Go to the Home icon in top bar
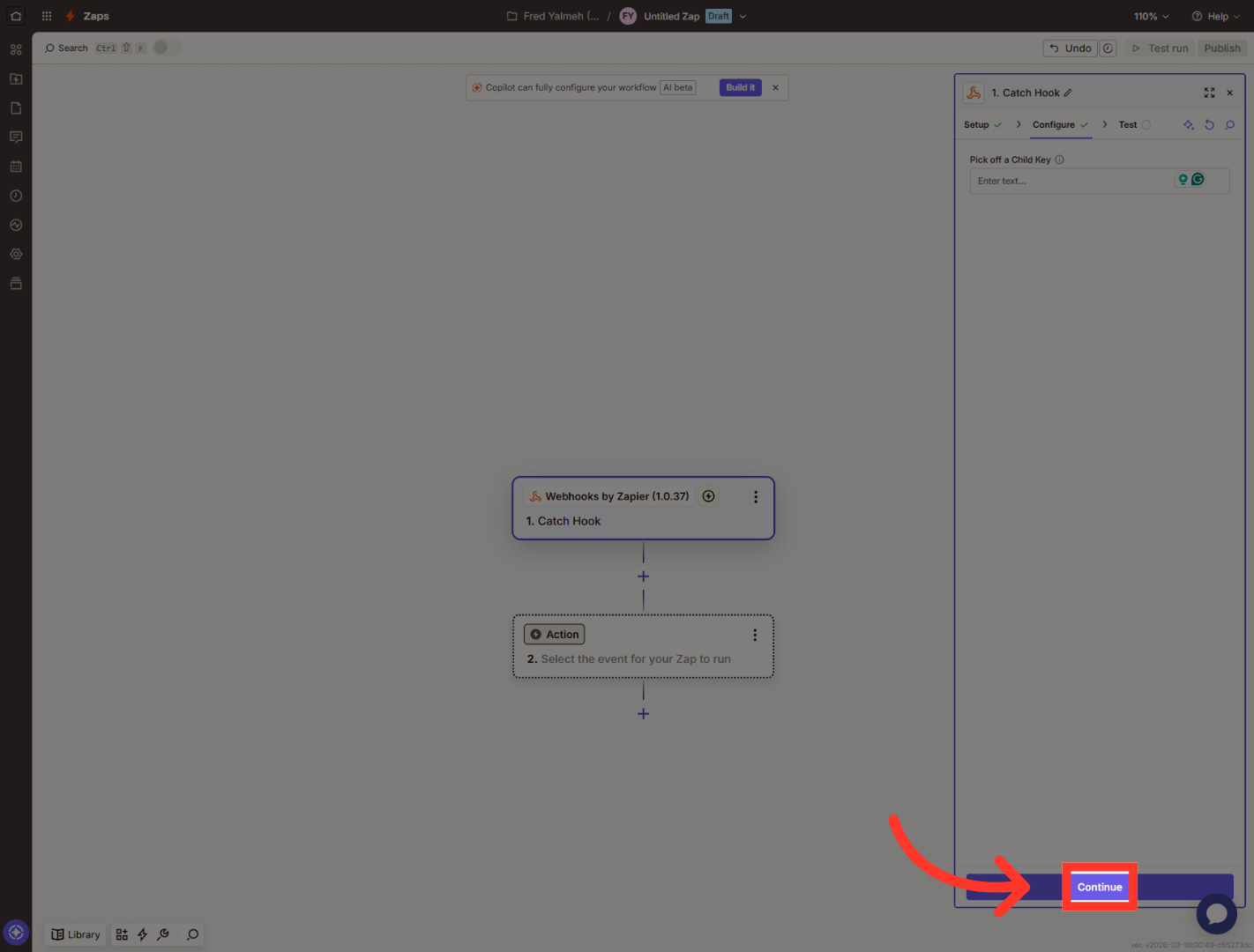Screen dimensions: 1254x952 [16, 16]
